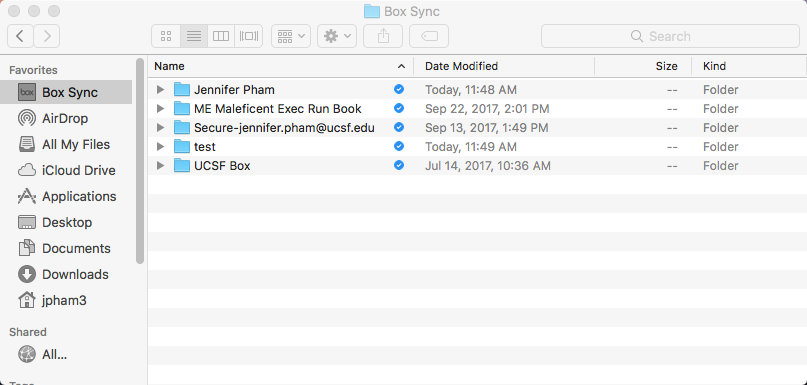Screen dimensions: 807x385
Task: Click sync checkmark for test folder
Action: [398, 146]
